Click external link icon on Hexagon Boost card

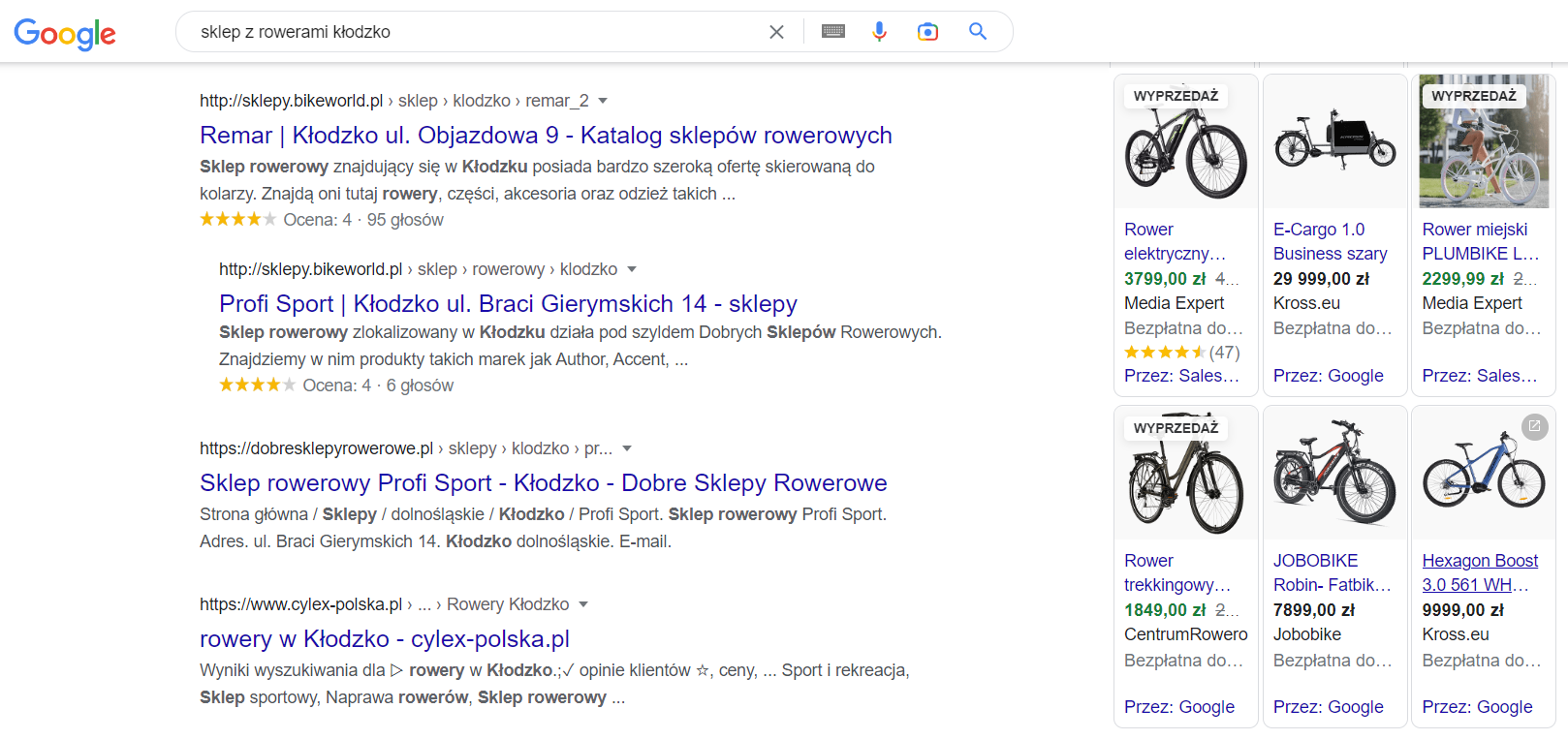[x=1534, y=426]
